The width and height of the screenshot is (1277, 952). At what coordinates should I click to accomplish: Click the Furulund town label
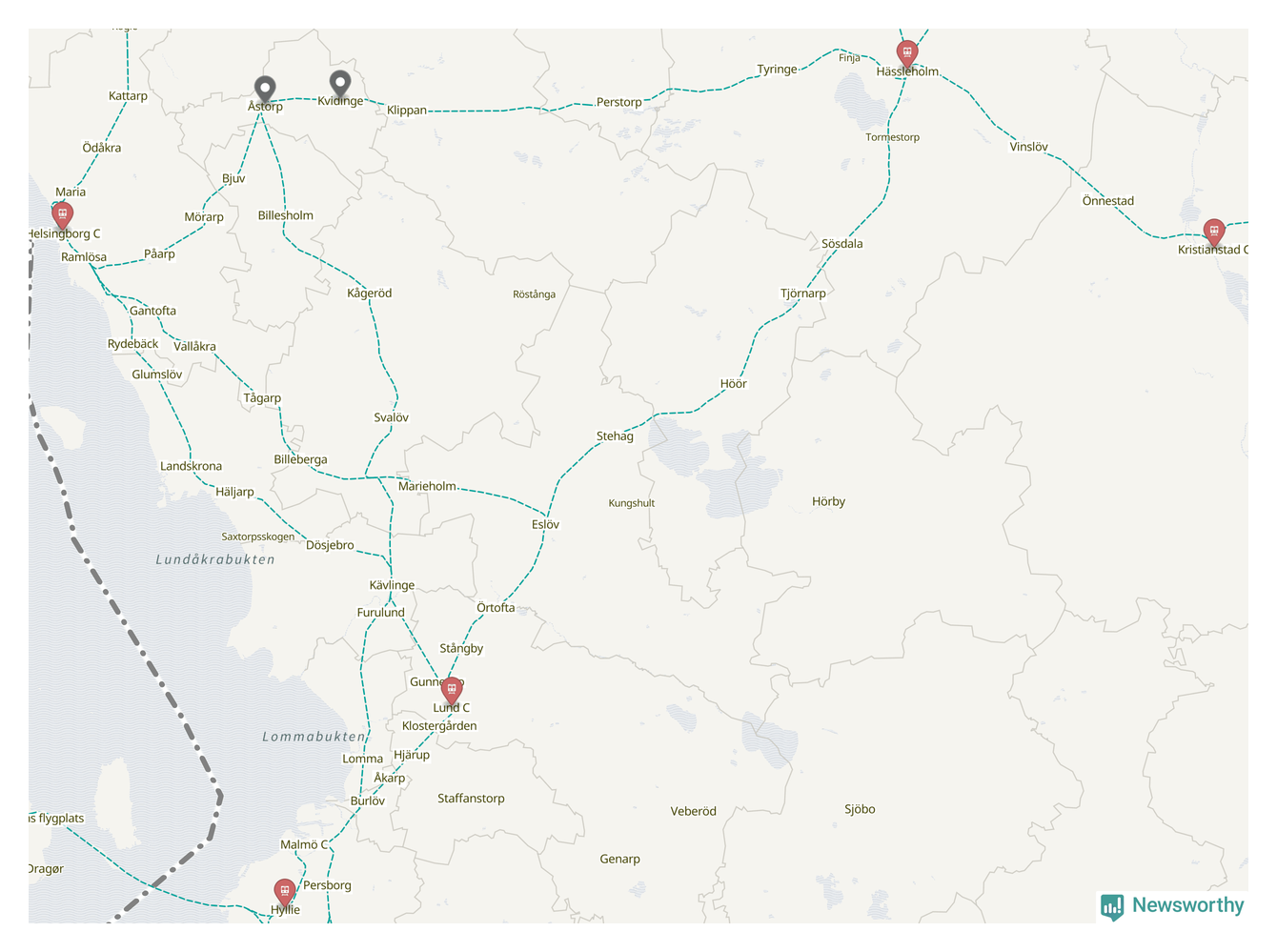[x=380, y=613]
